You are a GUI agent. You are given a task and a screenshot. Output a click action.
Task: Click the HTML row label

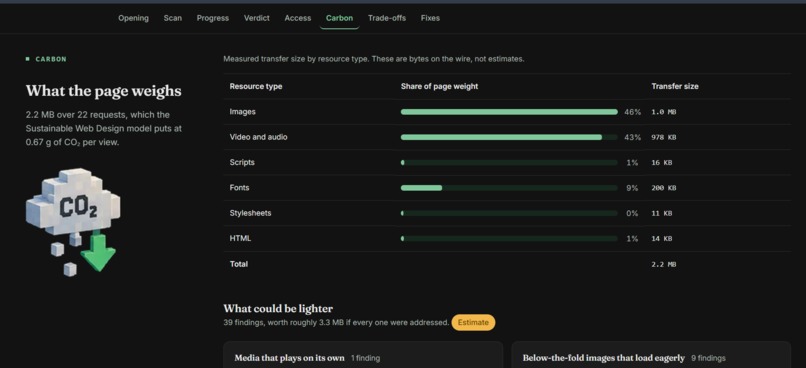pos(240,238)
